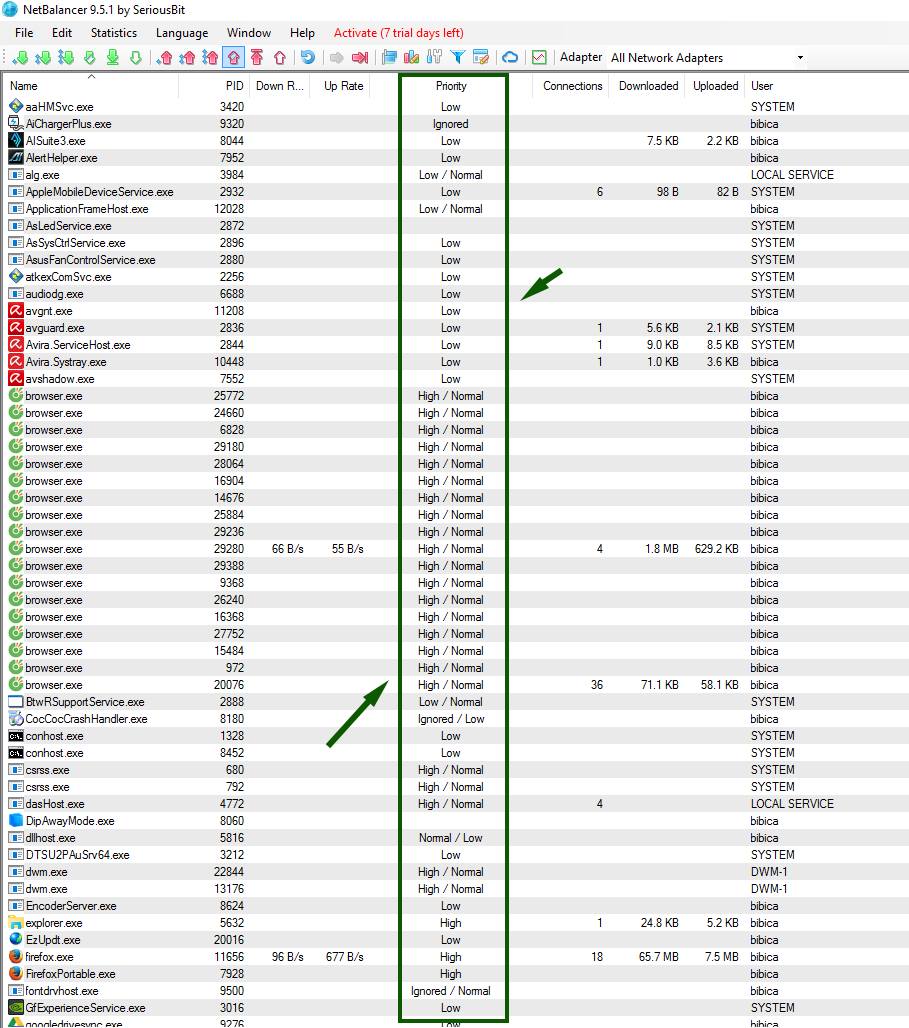Select the Avira.ServiceHost.exe row
The height and width of the screenshot is (1028, 909).
pyautogui.click(x=454, y=345)
